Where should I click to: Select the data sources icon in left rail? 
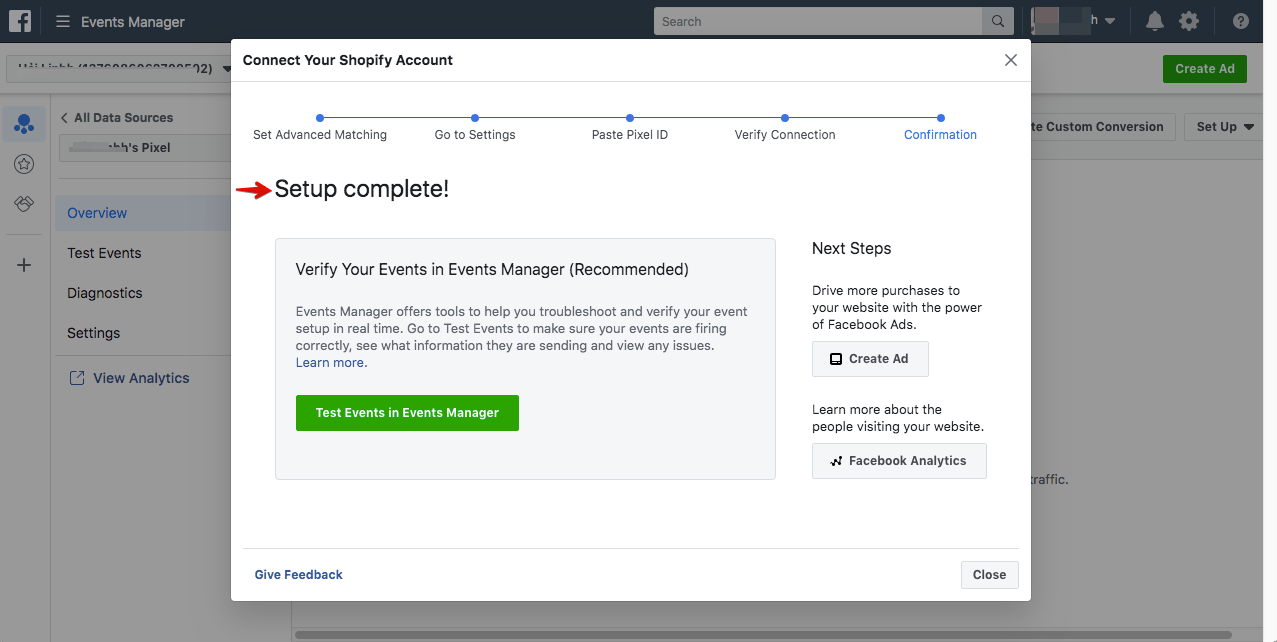click(24, 125)
